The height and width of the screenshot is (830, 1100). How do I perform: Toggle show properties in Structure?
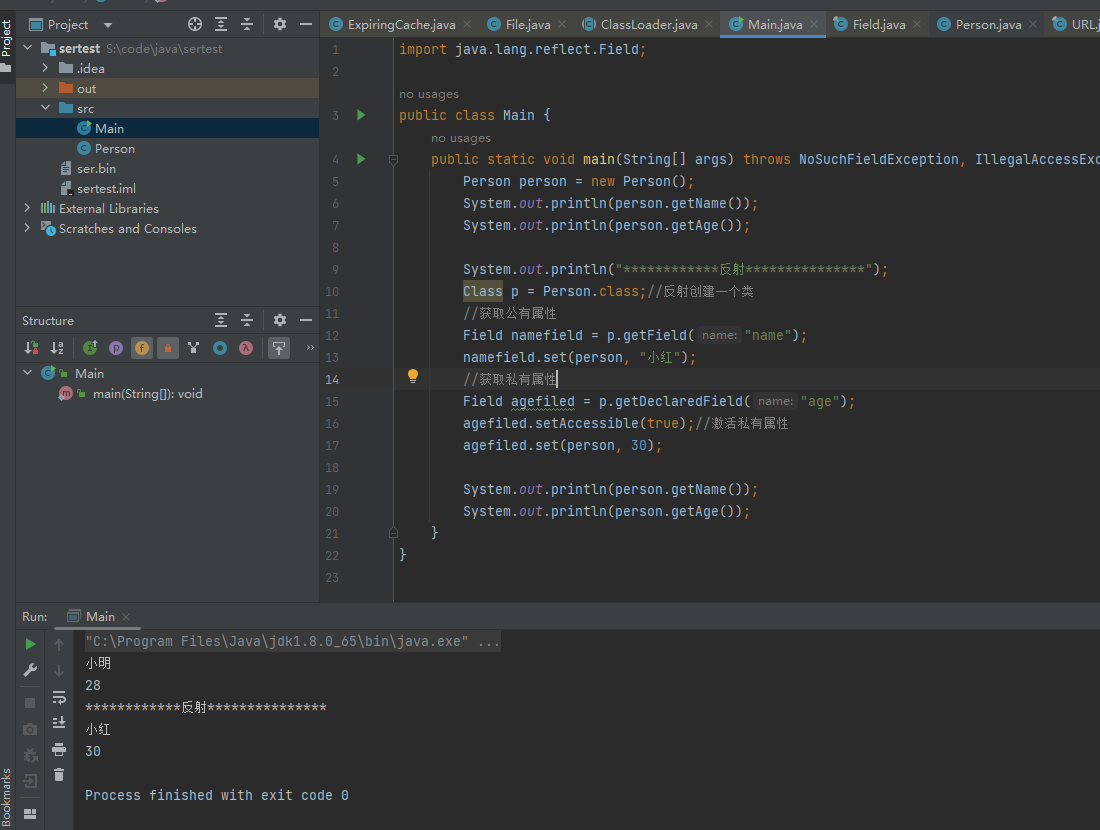point(116,348)
